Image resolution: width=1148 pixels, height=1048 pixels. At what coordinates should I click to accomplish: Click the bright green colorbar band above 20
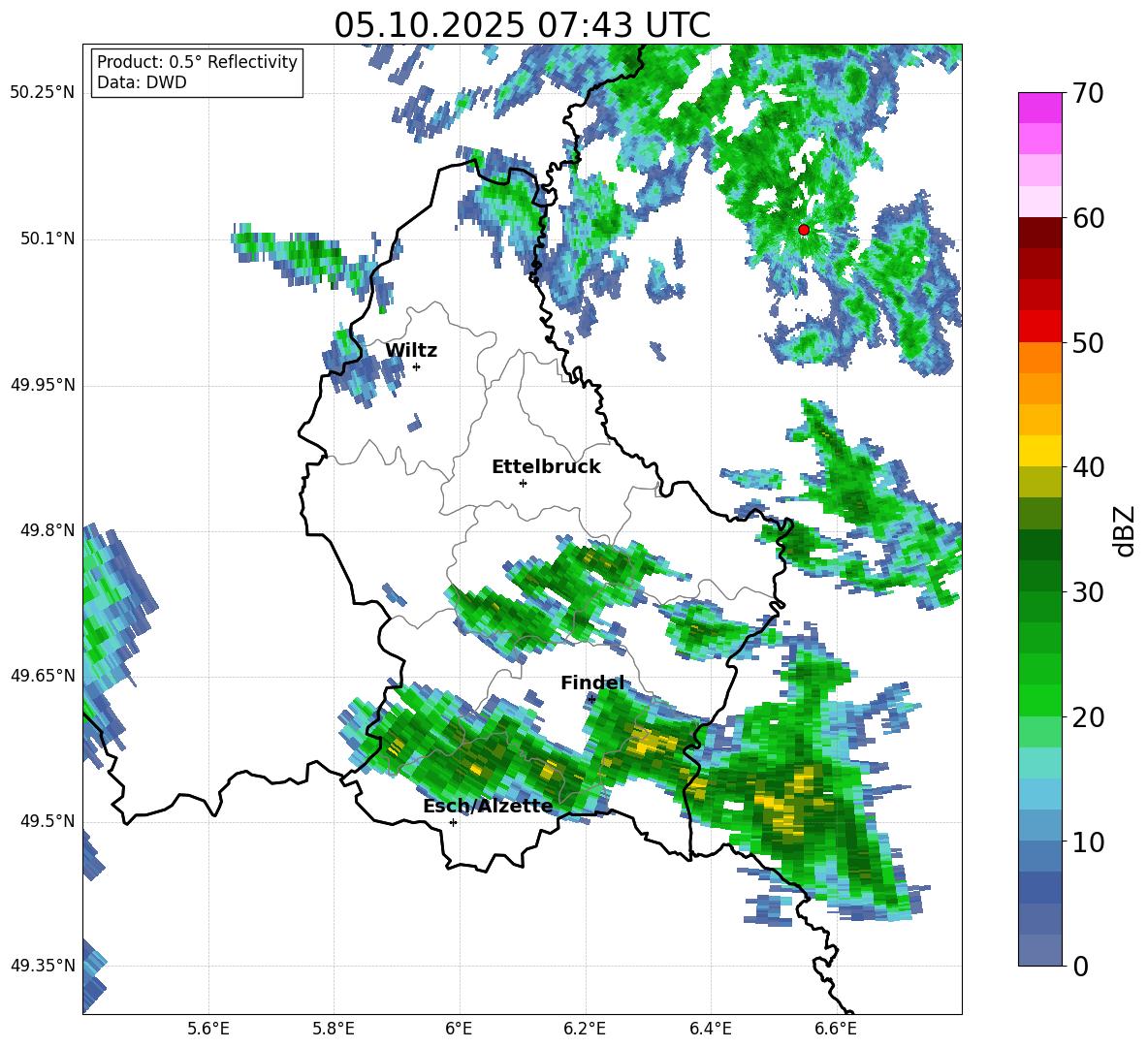coord(1039,700)
